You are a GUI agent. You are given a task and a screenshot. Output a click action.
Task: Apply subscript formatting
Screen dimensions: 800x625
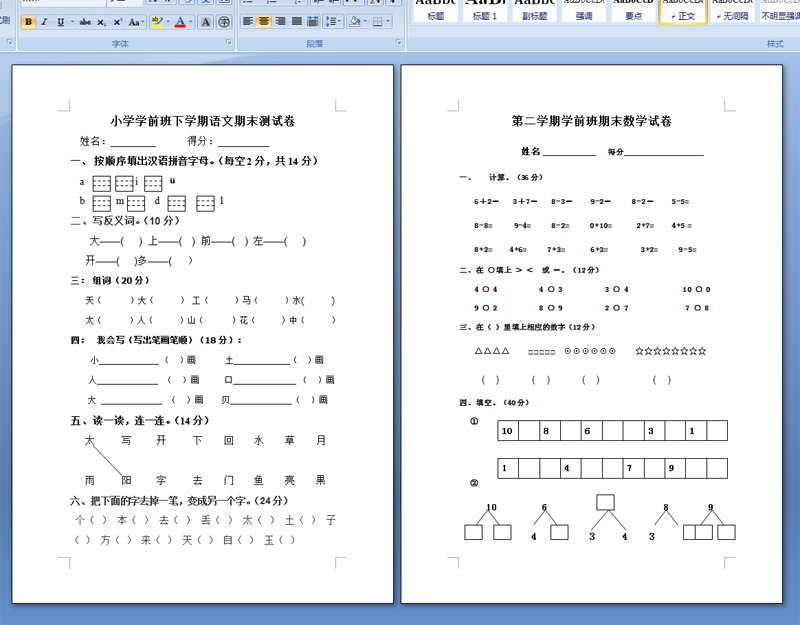102,22
